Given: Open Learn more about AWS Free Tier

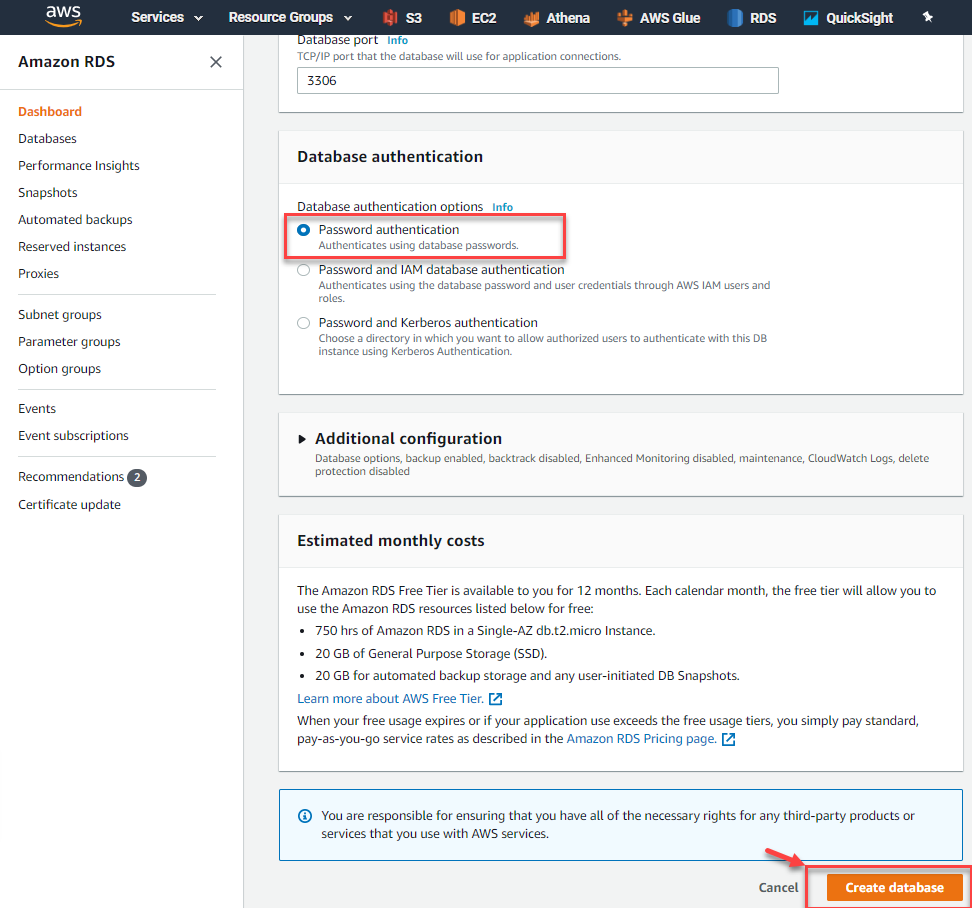Looking at the screenshot, I should pos(390,699).
